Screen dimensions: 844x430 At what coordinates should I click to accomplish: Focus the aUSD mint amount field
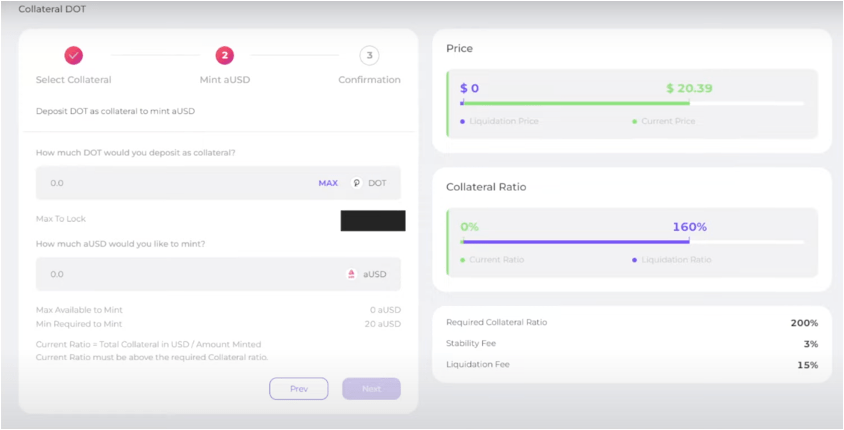pyautogui.click(x=219, y=274)
